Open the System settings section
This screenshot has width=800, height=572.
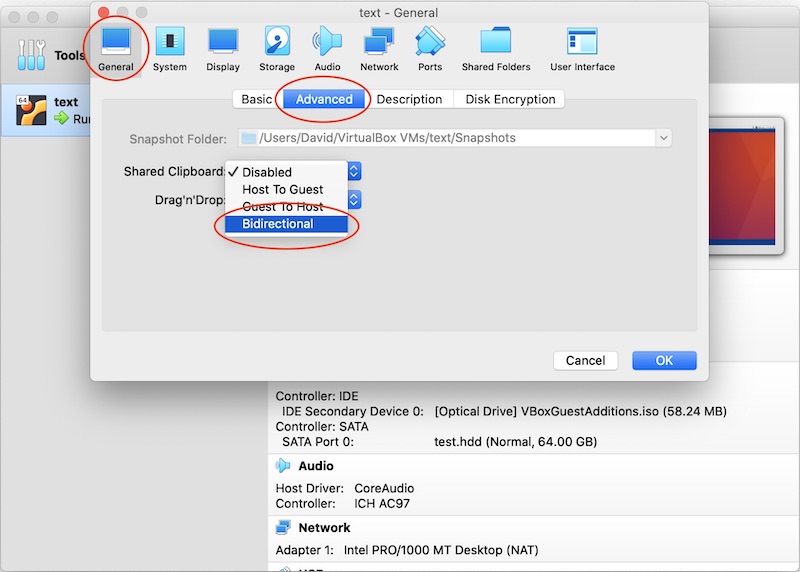tap(170, 48)
